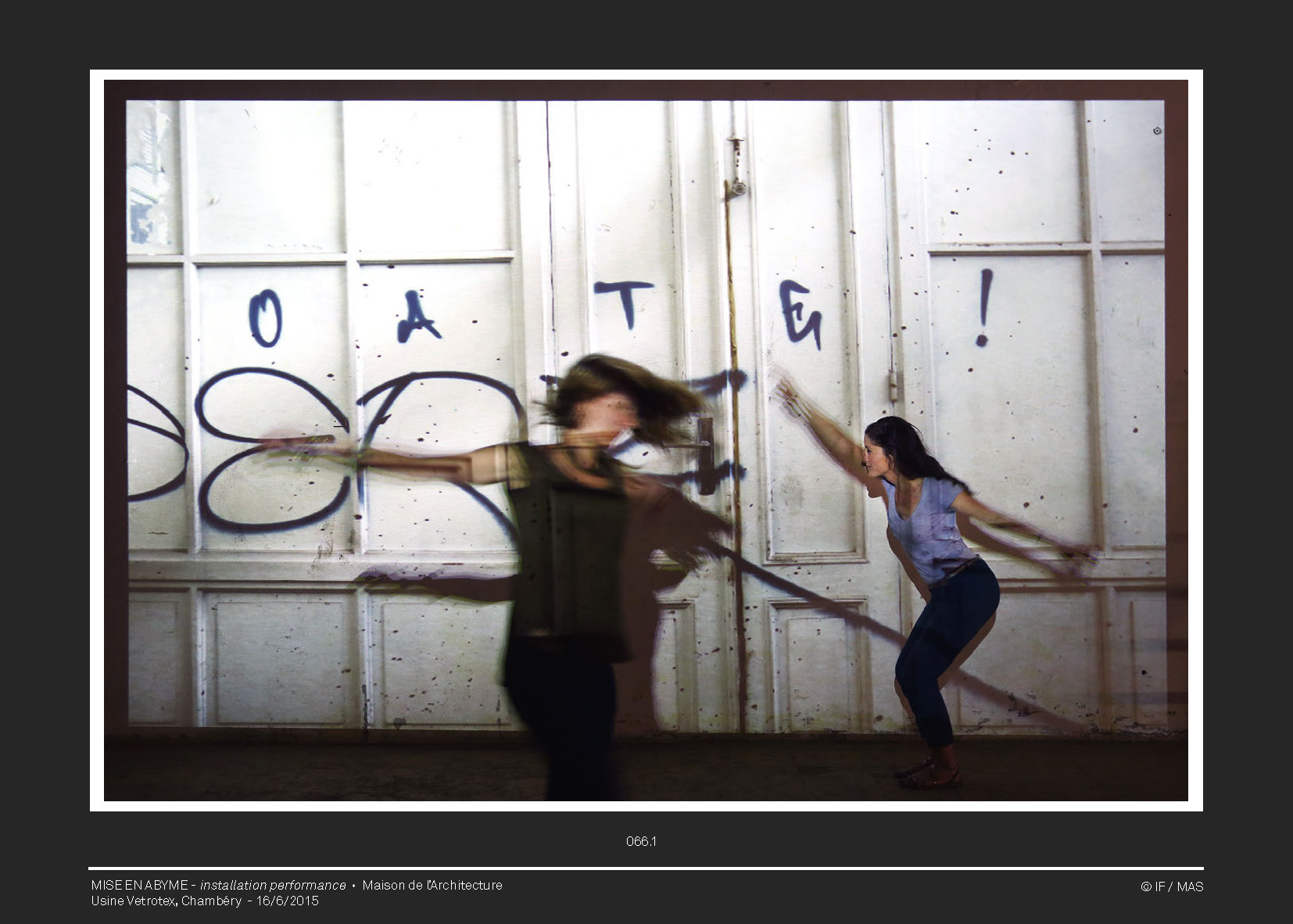This screenshot has width=1293, height=924.
Task: Click the graffiti exclamation mark
Action: 984,307
